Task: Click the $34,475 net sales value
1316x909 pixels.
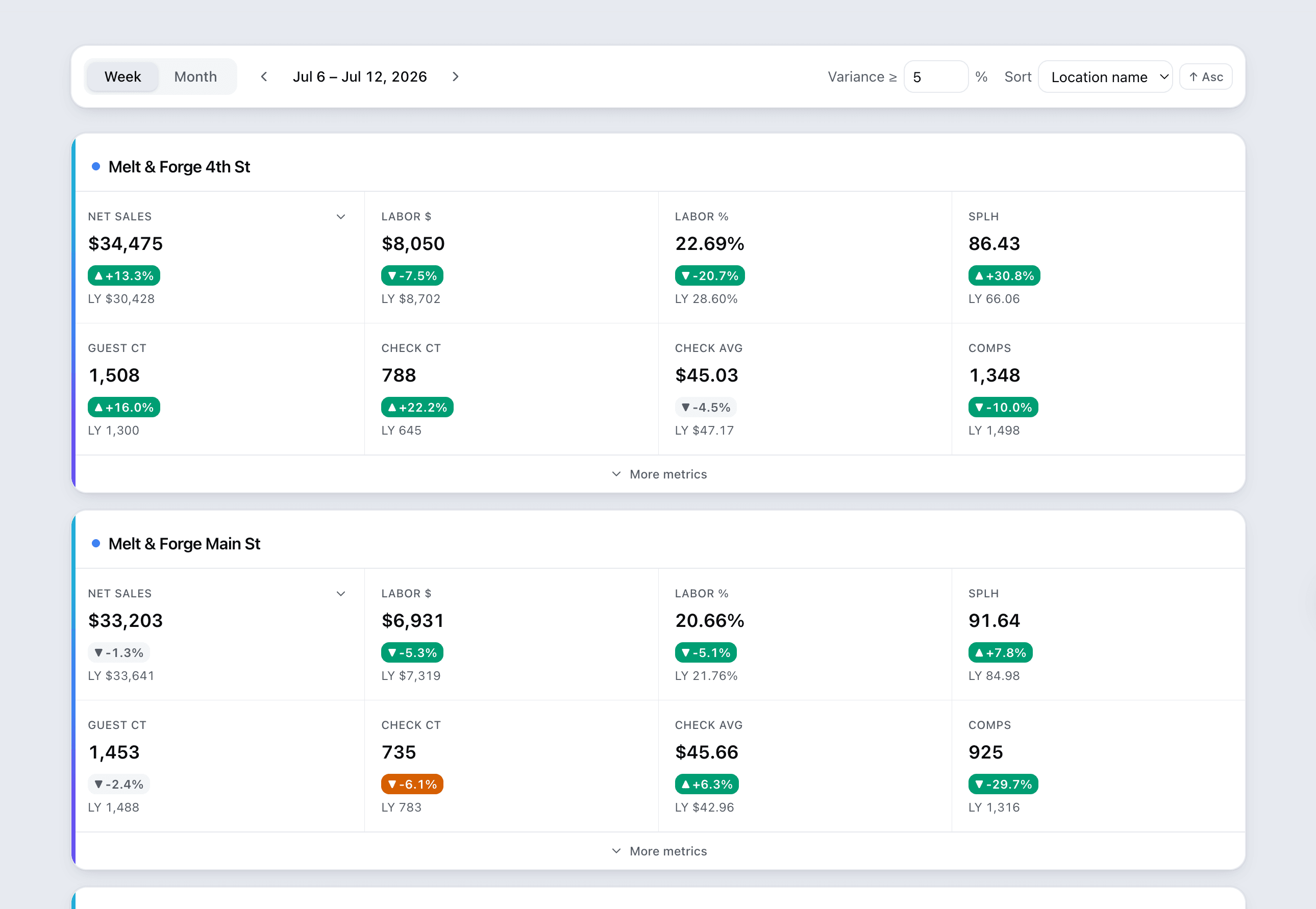Action: pyautogui.click(x=126, y=244)
